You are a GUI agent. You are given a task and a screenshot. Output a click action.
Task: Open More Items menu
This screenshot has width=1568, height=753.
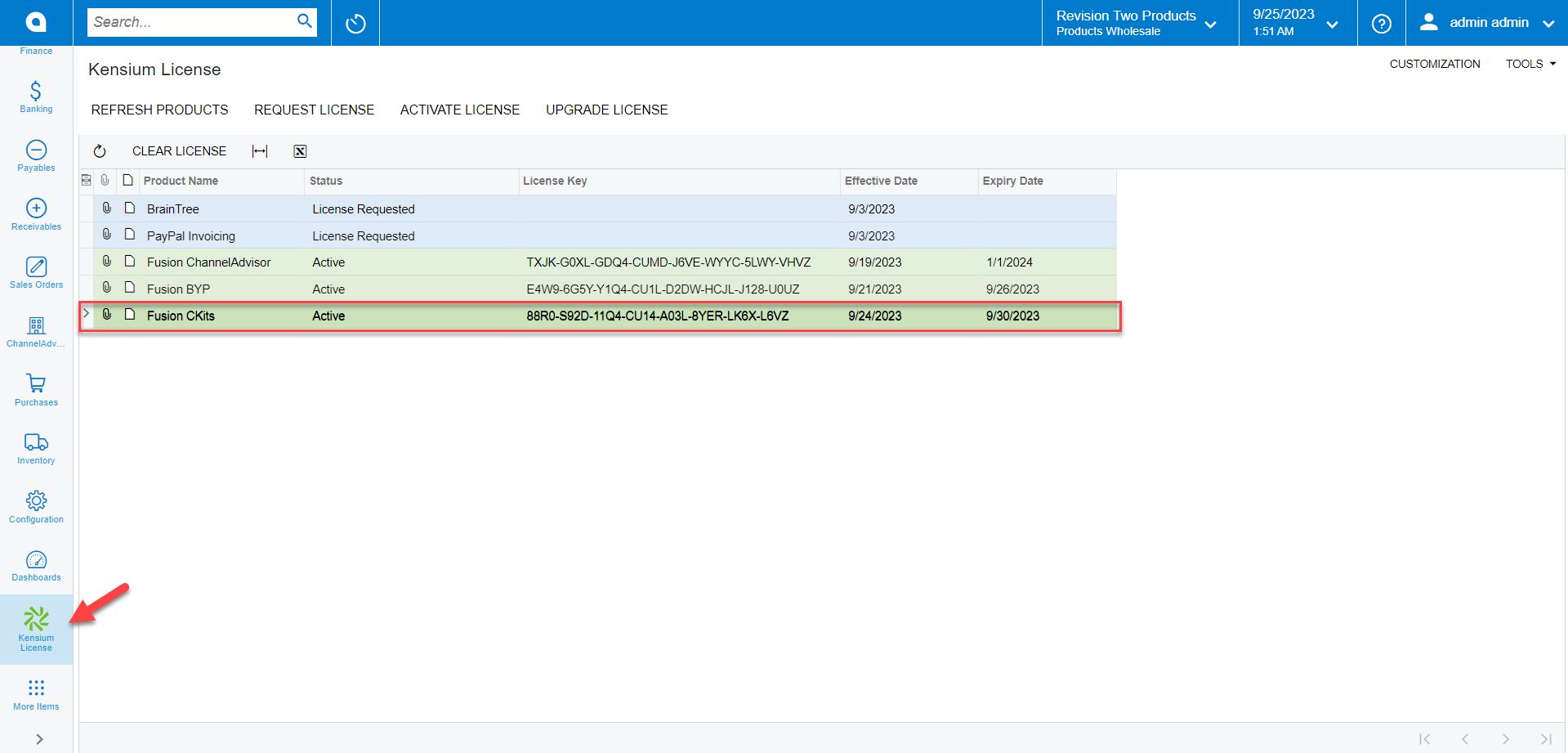[x=36, y=694]
